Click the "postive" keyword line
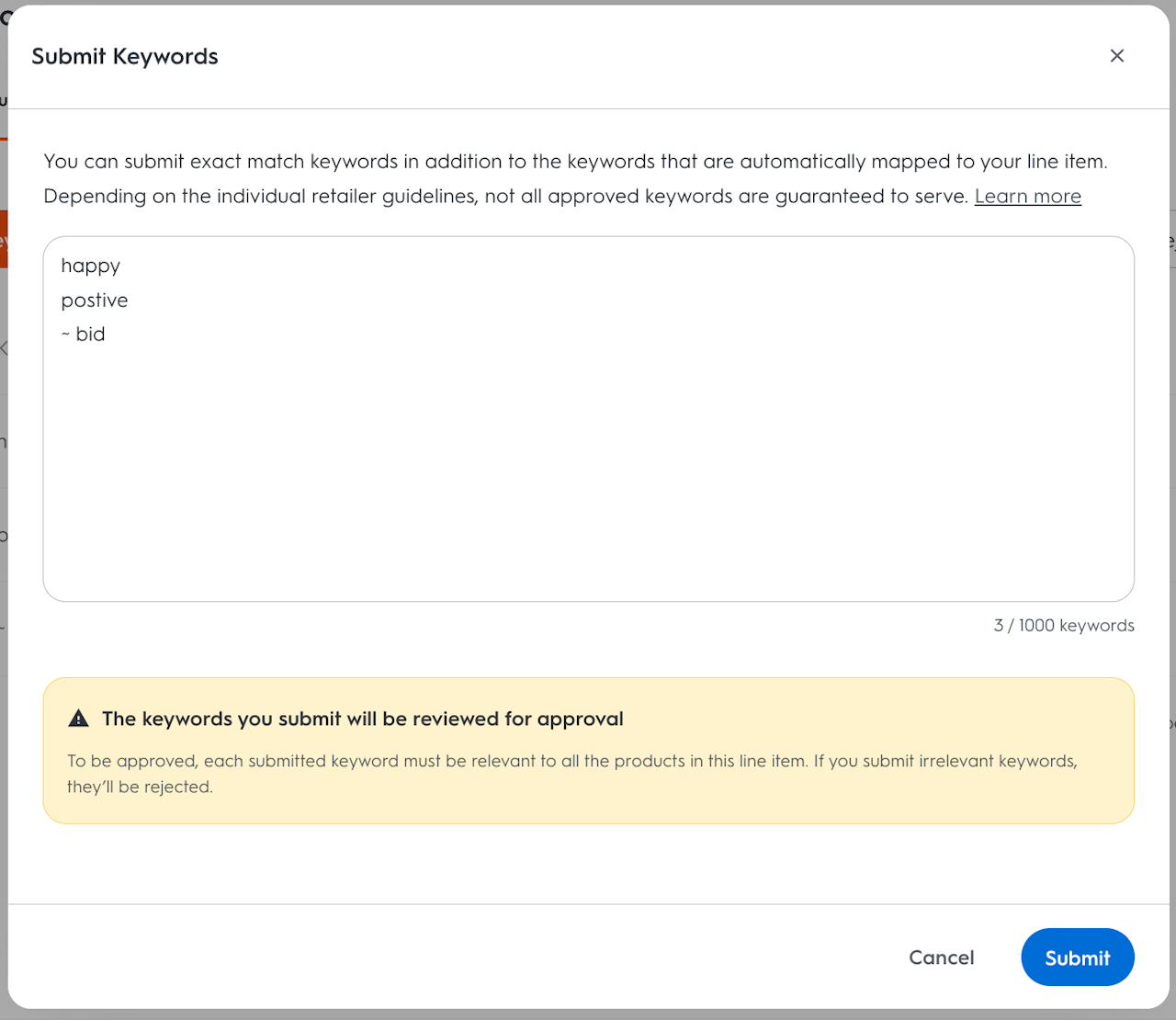Screen dimensions: 1176x1020 point(95,300)
